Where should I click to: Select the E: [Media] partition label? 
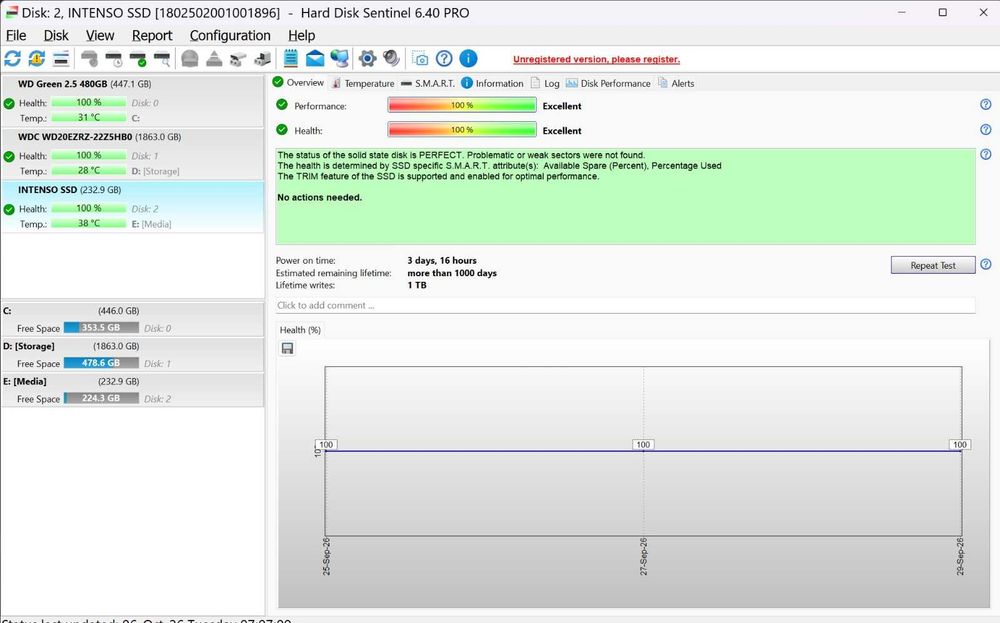(x=25, y=381)
